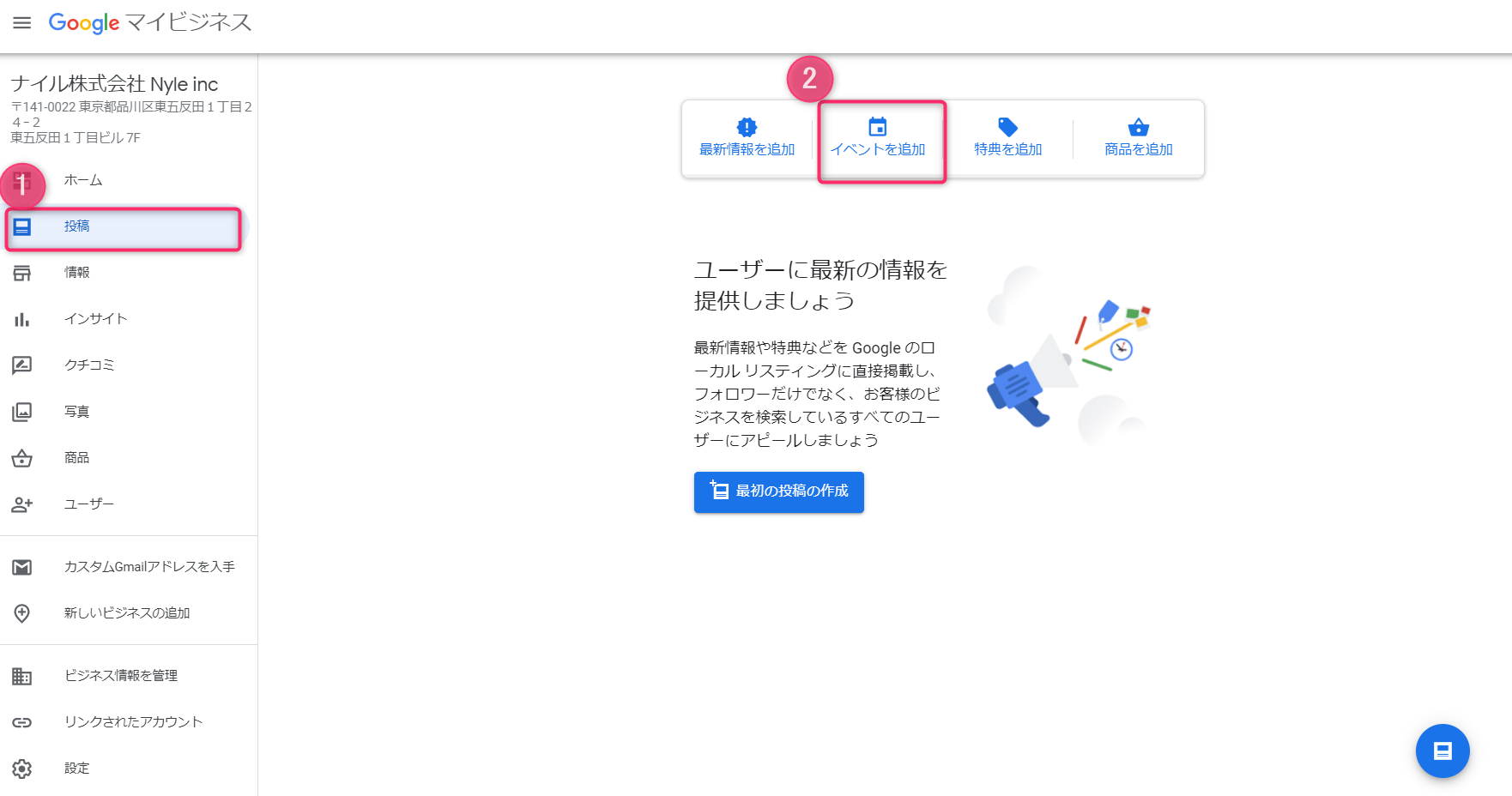Viewport: 1512px width, 796px height.
Task: Click the 投稿 posts icon in sidebar
Action: [22, 226]
